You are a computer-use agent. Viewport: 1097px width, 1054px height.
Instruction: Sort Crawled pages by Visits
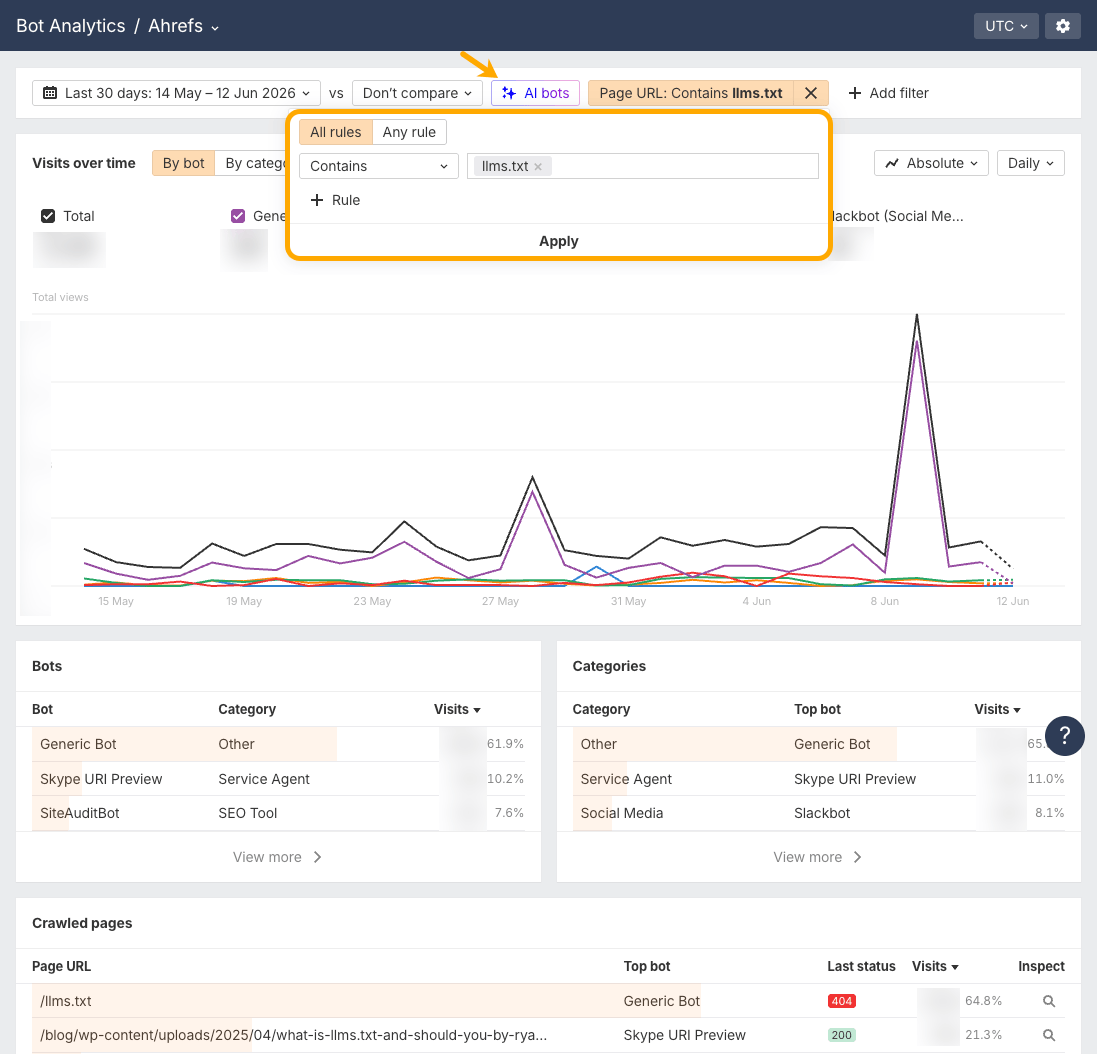[x=935, y=966]
